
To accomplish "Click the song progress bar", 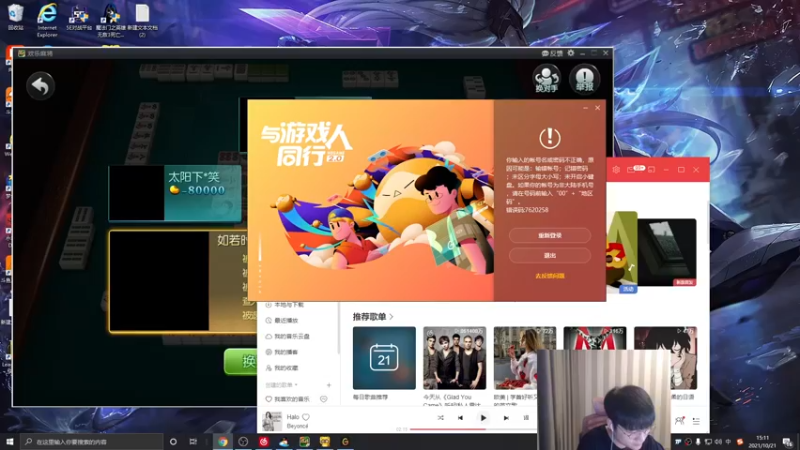I will [472, 429].
